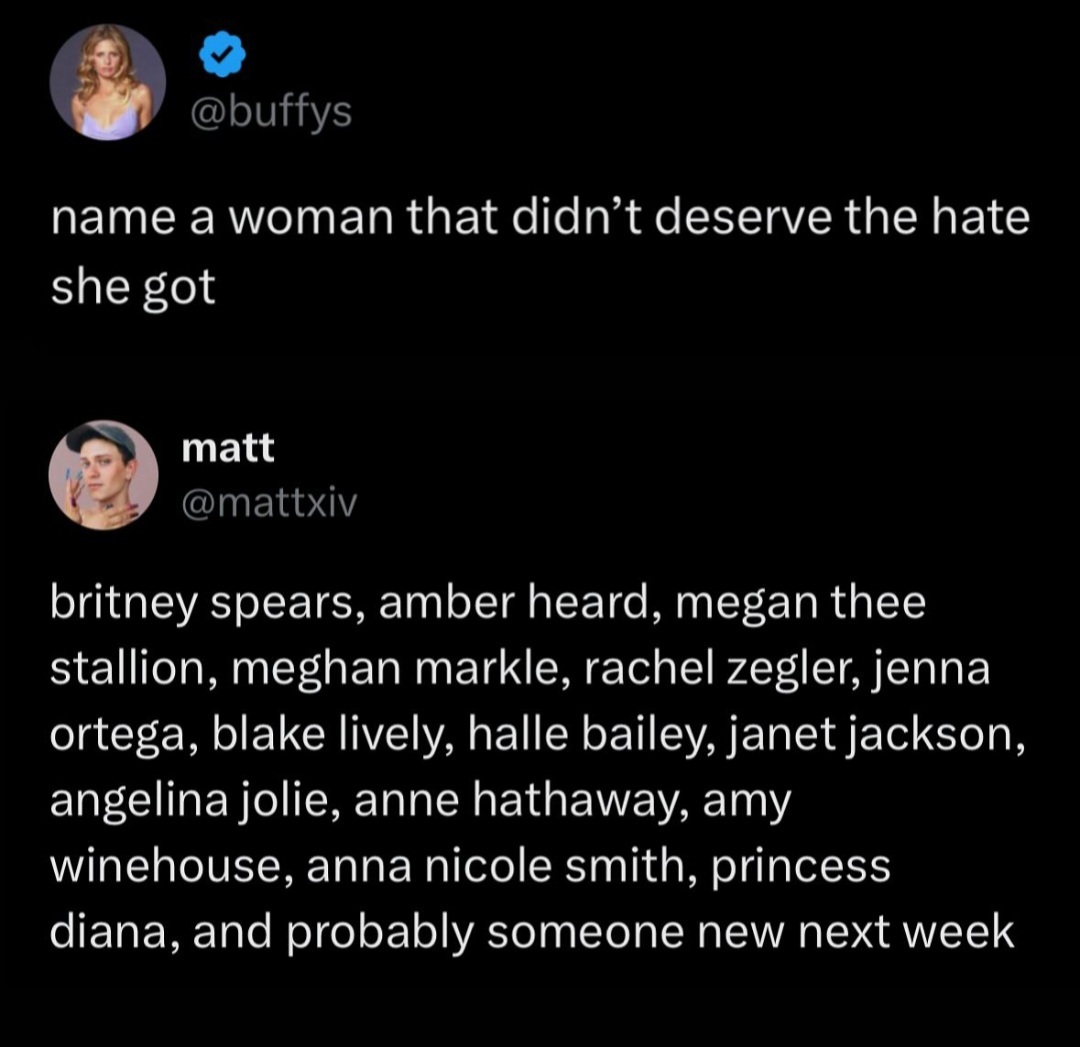Screen dimensions: 1080x1047
Task: Click the words "she got" in the post
Action: (133, 288)
